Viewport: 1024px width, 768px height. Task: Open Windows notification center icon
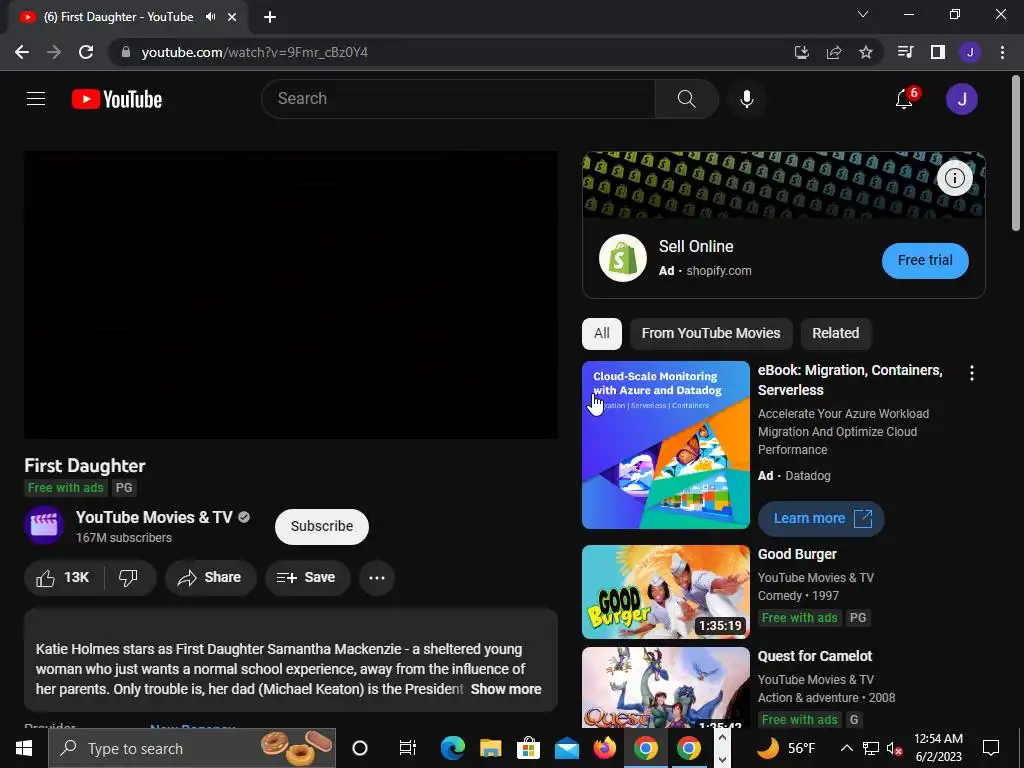(991, 748)
